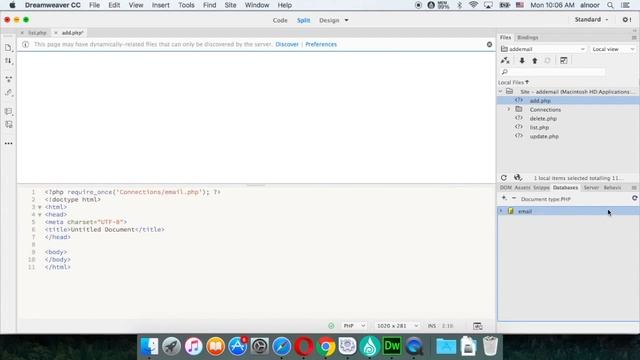Select list.php in the Files tree

(539, 127)
